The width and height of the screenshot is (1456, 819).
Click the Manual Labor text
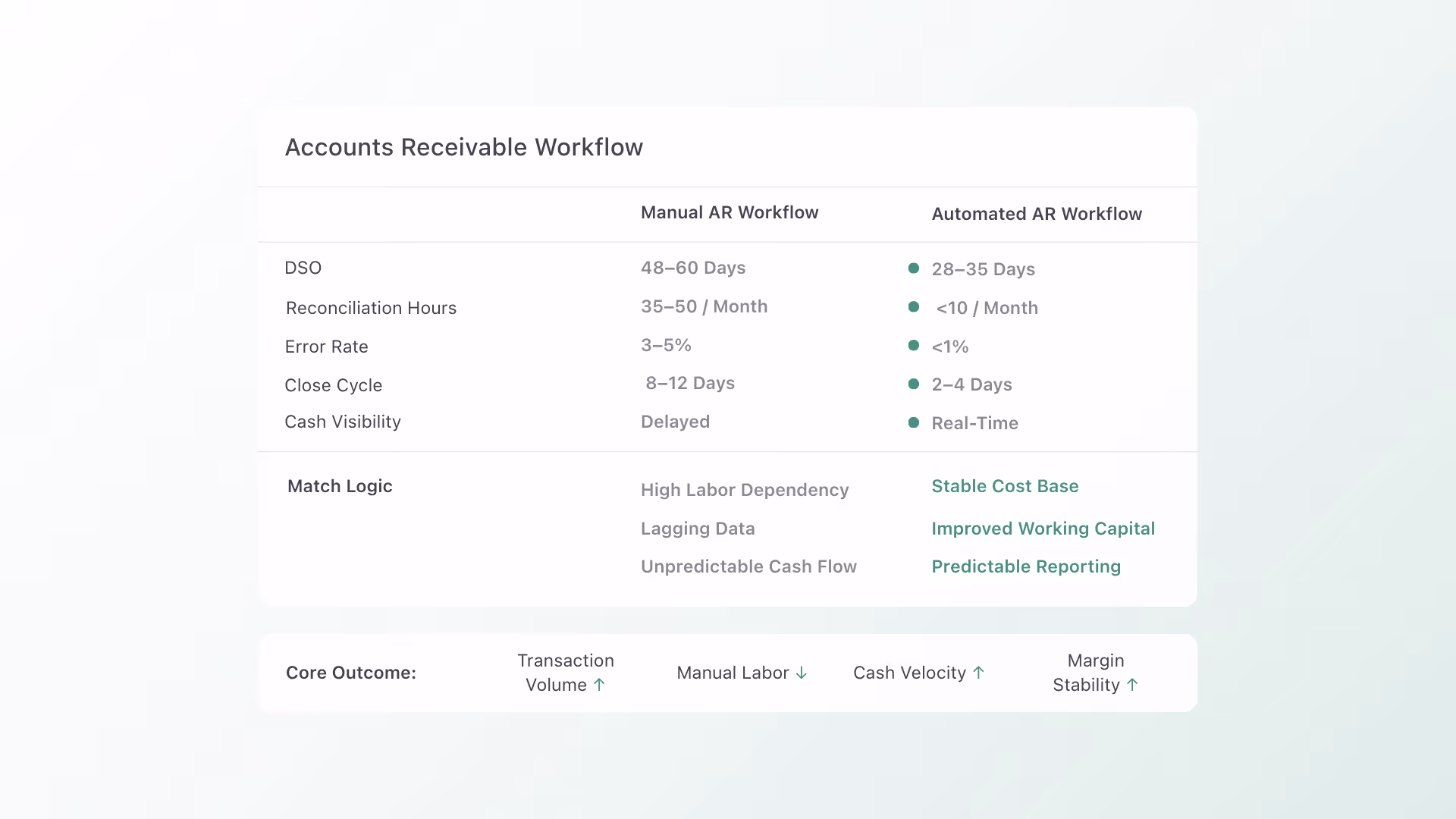[733, 673]
